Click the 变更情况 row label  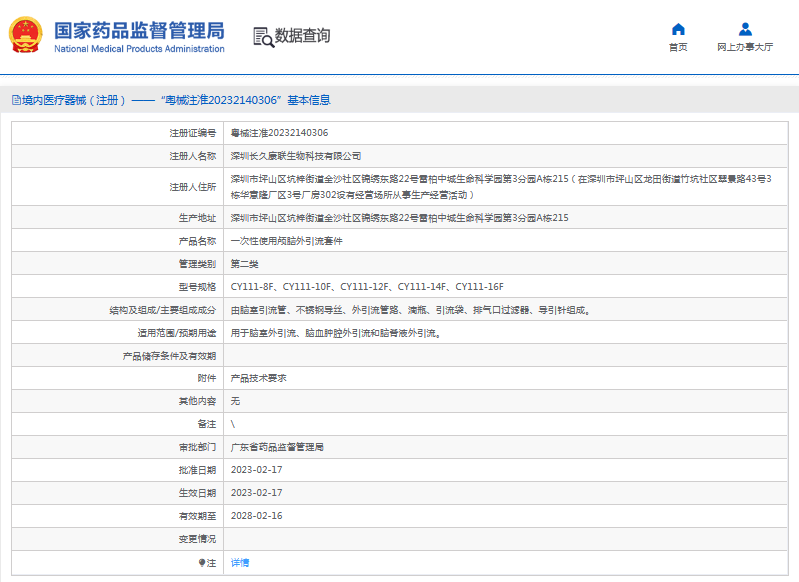(197, 539)
